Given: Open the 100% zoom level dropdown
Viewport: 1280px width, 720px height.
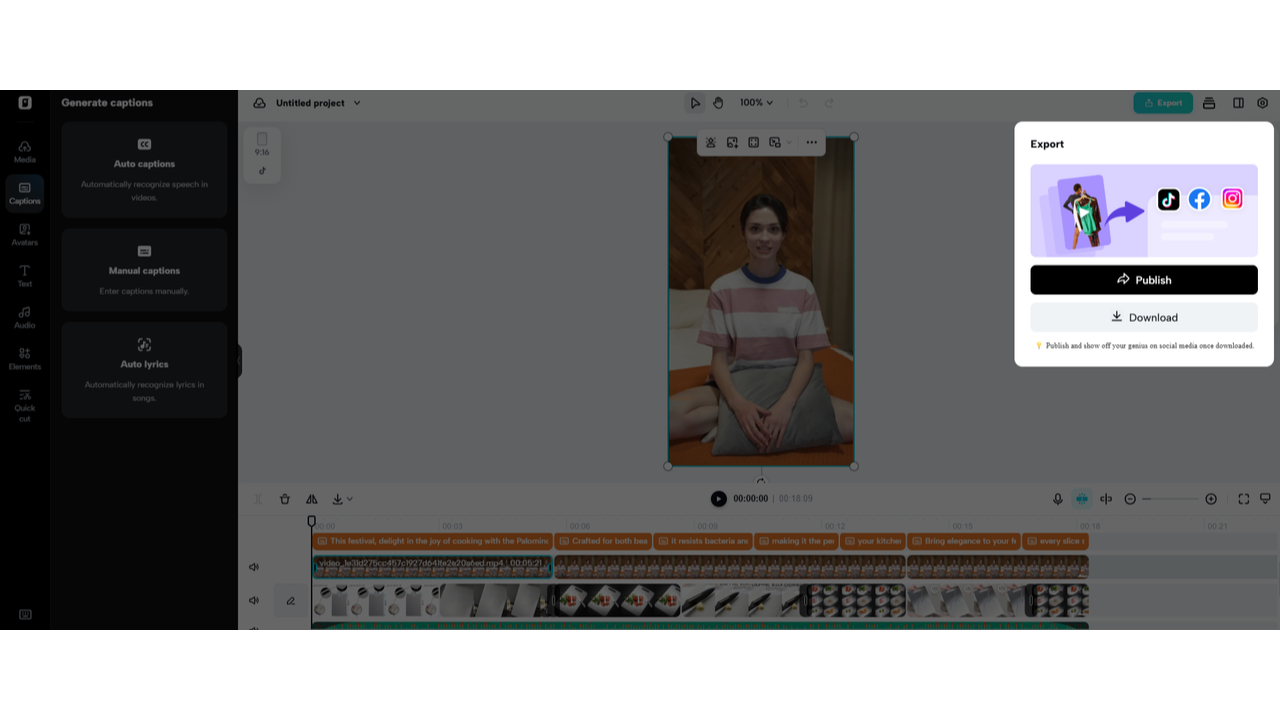Looking at the screenshot, I should pyautogui.click(x=756, y=103).
